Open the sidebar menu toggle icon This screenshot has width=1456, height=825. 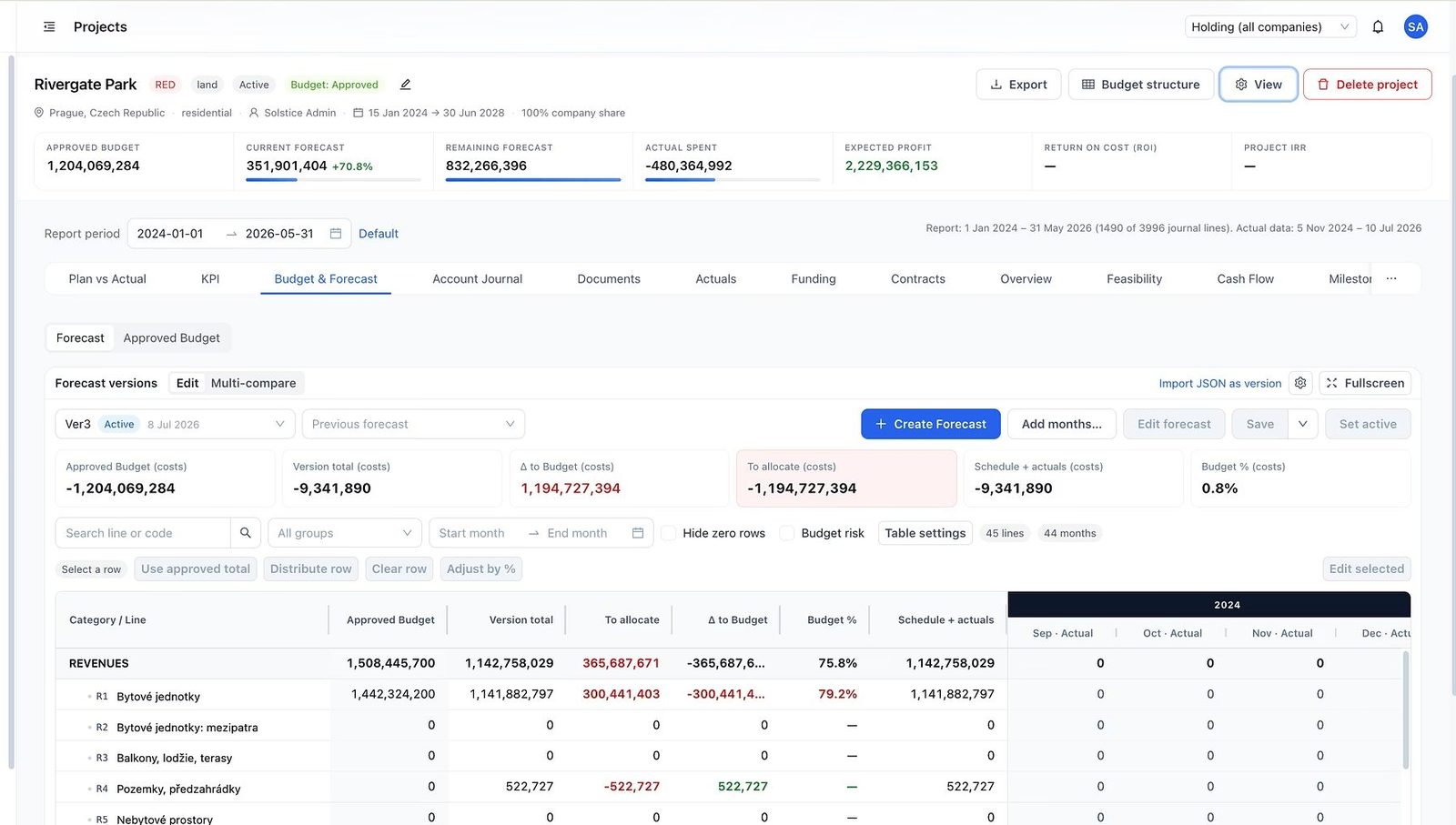[x=49, y=26]
